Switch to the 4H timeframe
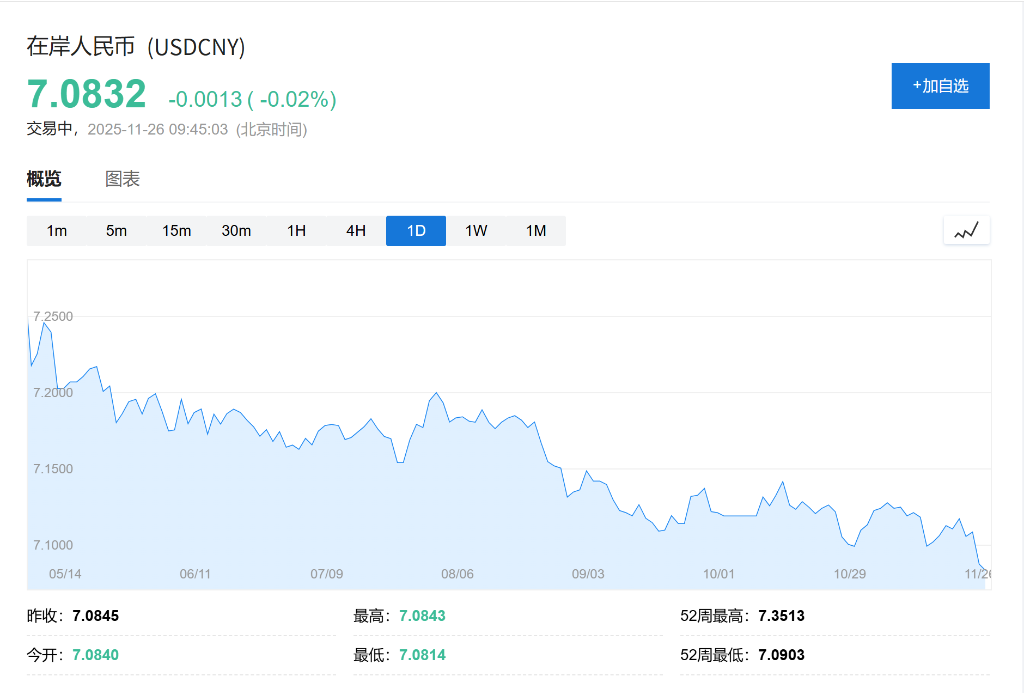The image size is (1024, 693). coord(356,230)
